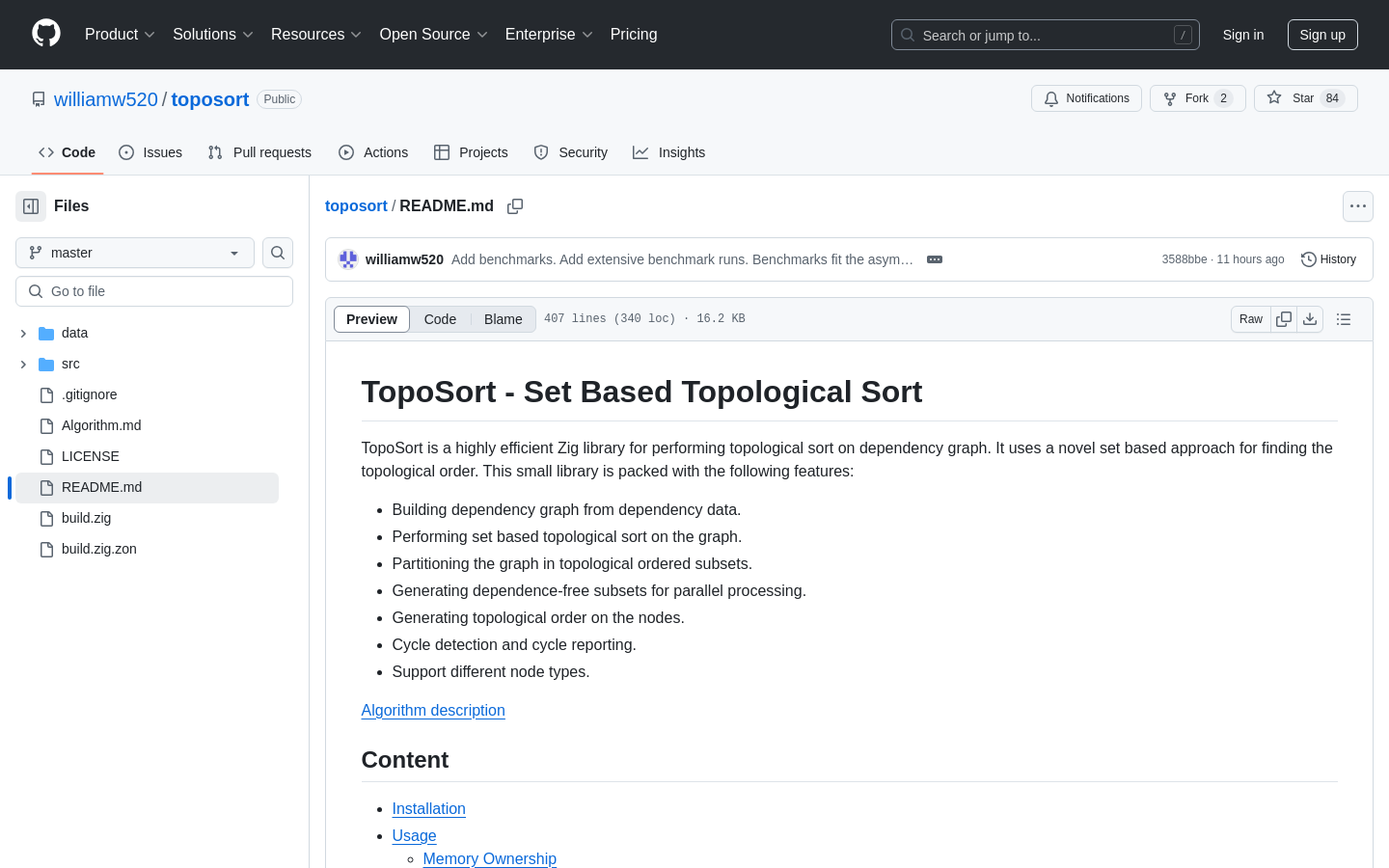Open the Algorithm description link
This screenshot has height=868, width=1389.
tap(433, 710)
